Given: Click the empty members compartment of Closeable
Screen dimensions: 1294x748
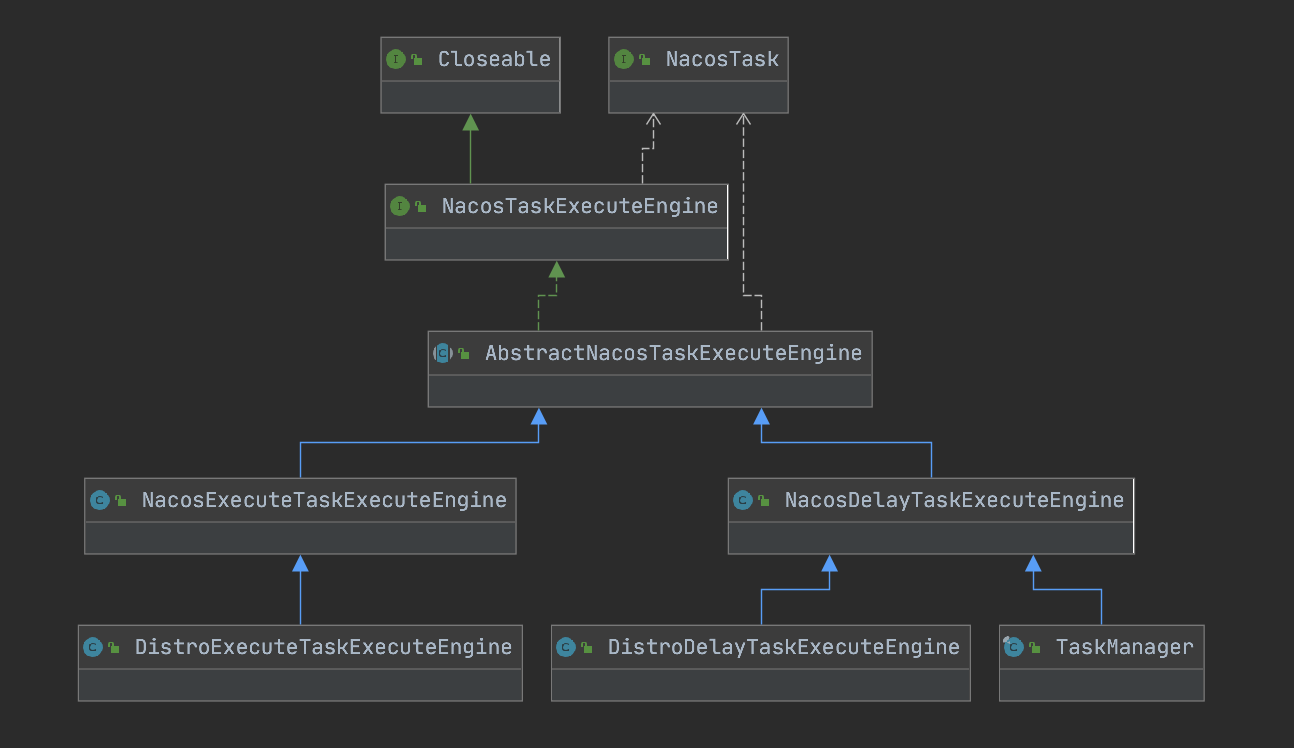Looking at the screenshot, I should 470,97.
